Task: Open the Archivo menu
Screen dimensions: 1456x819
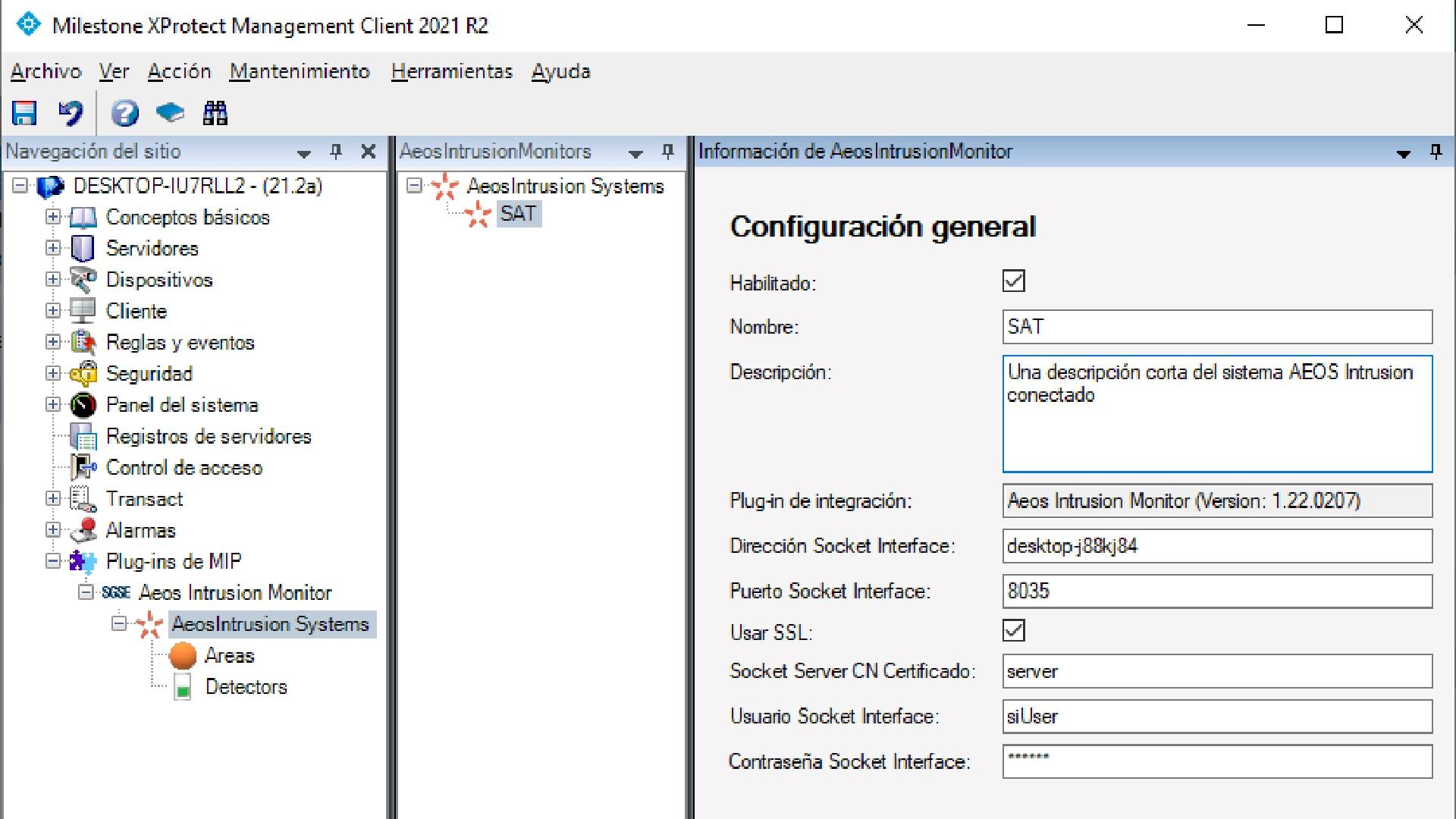Action: [46, 71]
